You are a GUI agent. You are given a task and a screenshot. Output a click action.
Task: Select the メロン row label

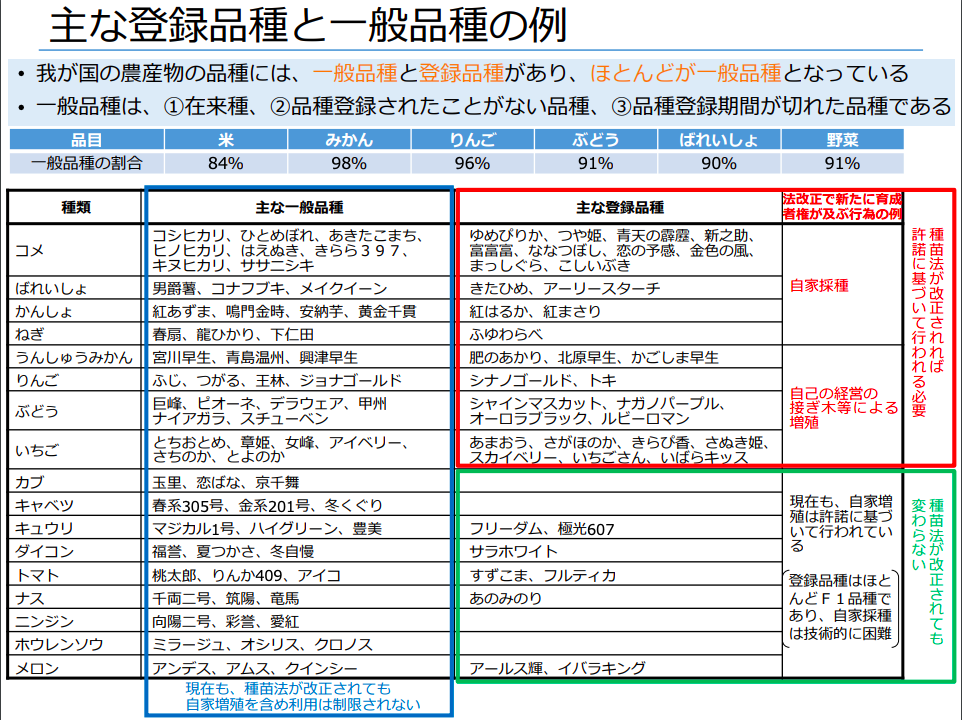click(36, 668)
